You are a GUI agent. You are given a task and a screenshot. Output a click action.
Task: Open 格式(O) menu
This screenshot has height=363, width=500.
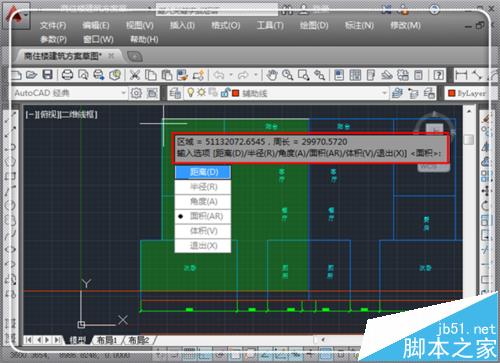pos(226,26)
